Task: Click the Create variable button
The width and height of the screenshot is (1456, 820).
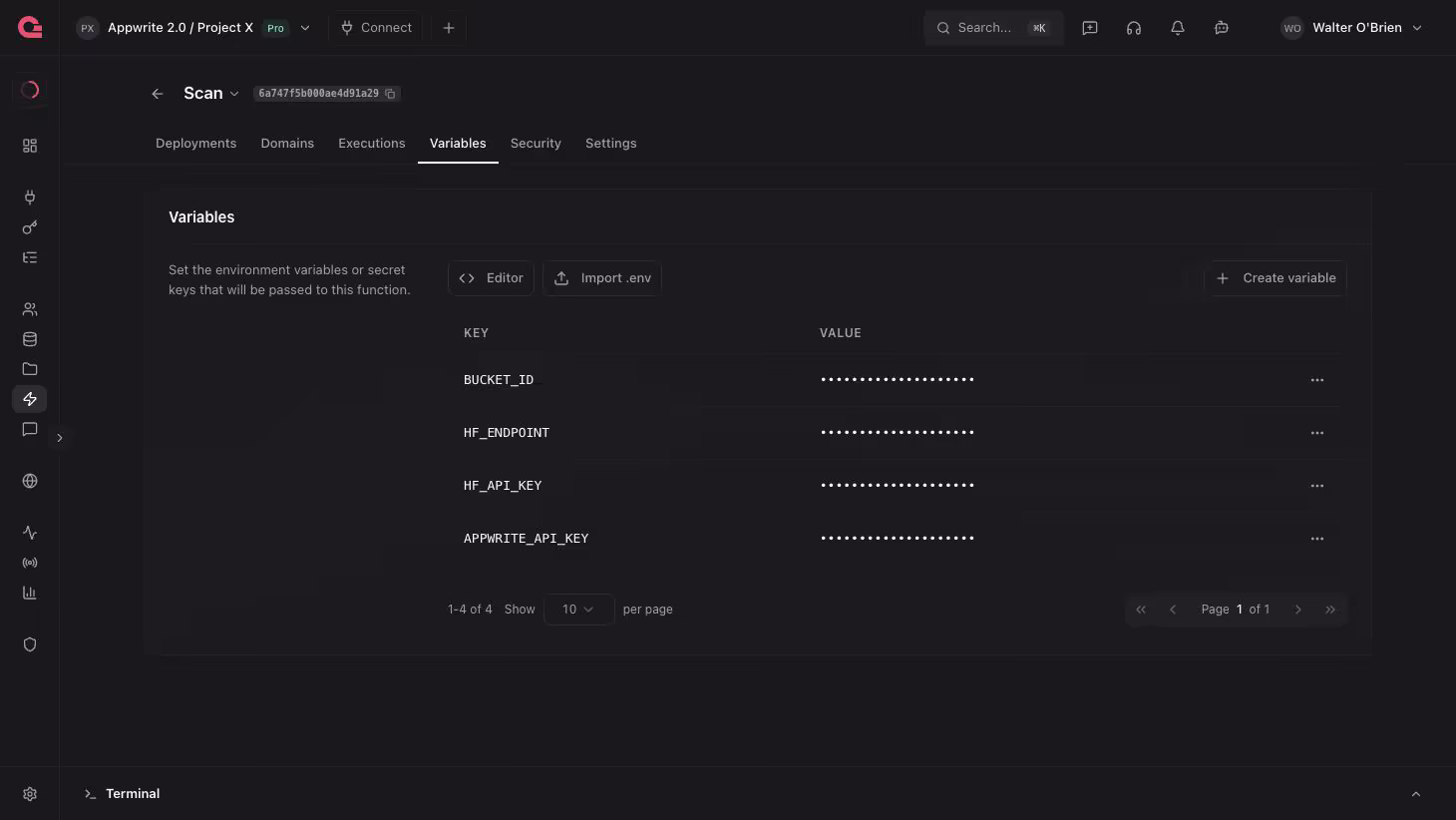Action: click(x=1276, y=278)
